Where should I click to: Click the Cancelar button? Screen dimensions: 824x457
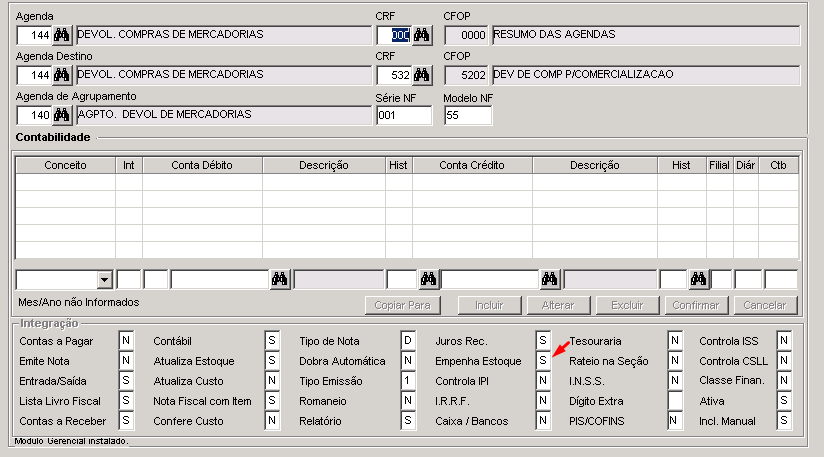tap(765, 305)
